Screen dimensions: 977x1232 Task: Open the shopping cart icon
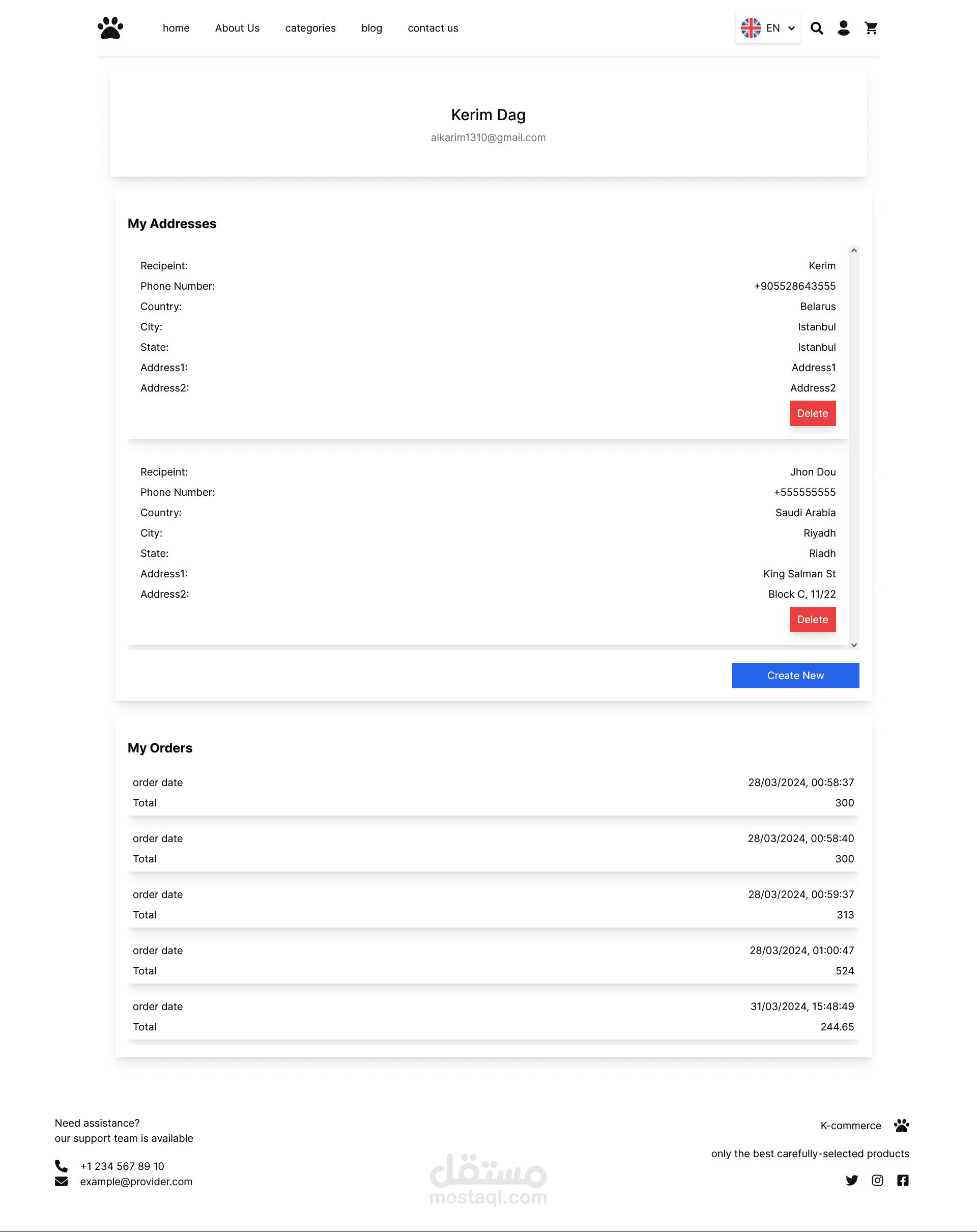pyautogui.click(x=871, y=28)
